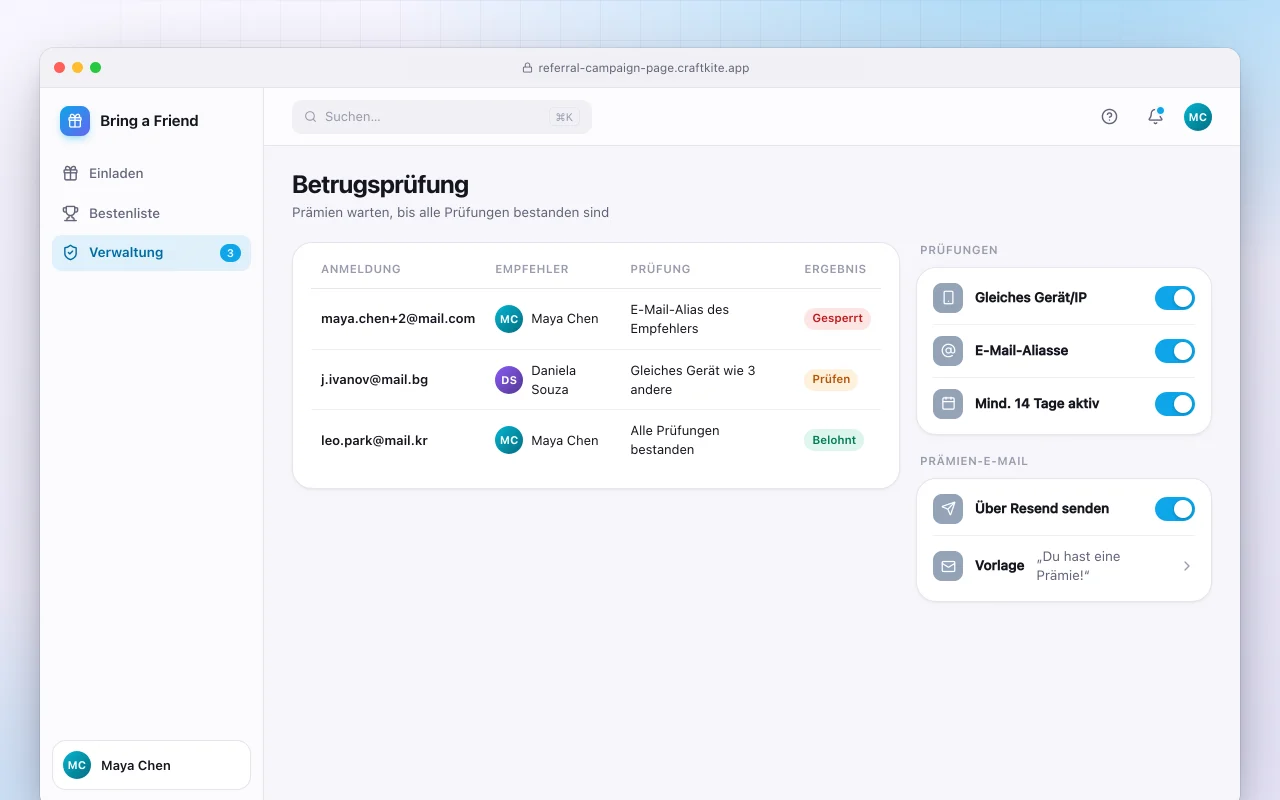Image resolution: width=1280 pixels, height=800 pixels.
Task: Click the calendar icon beside Mind. 14 Tage aktiv
Action: (948, 404)
